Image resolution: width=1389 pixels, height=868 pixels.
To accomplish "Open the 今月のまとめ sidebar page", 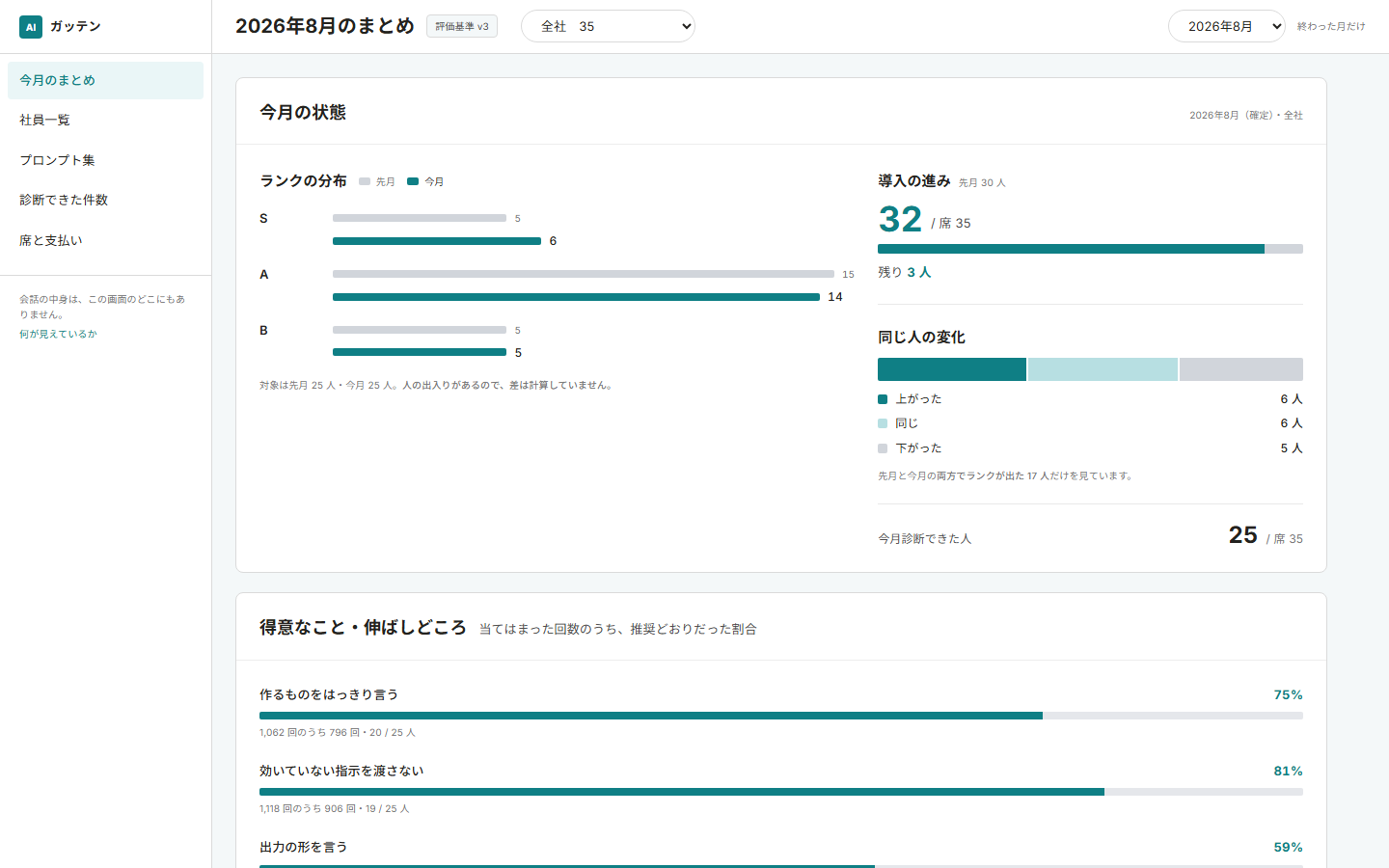I will [105, 80].
